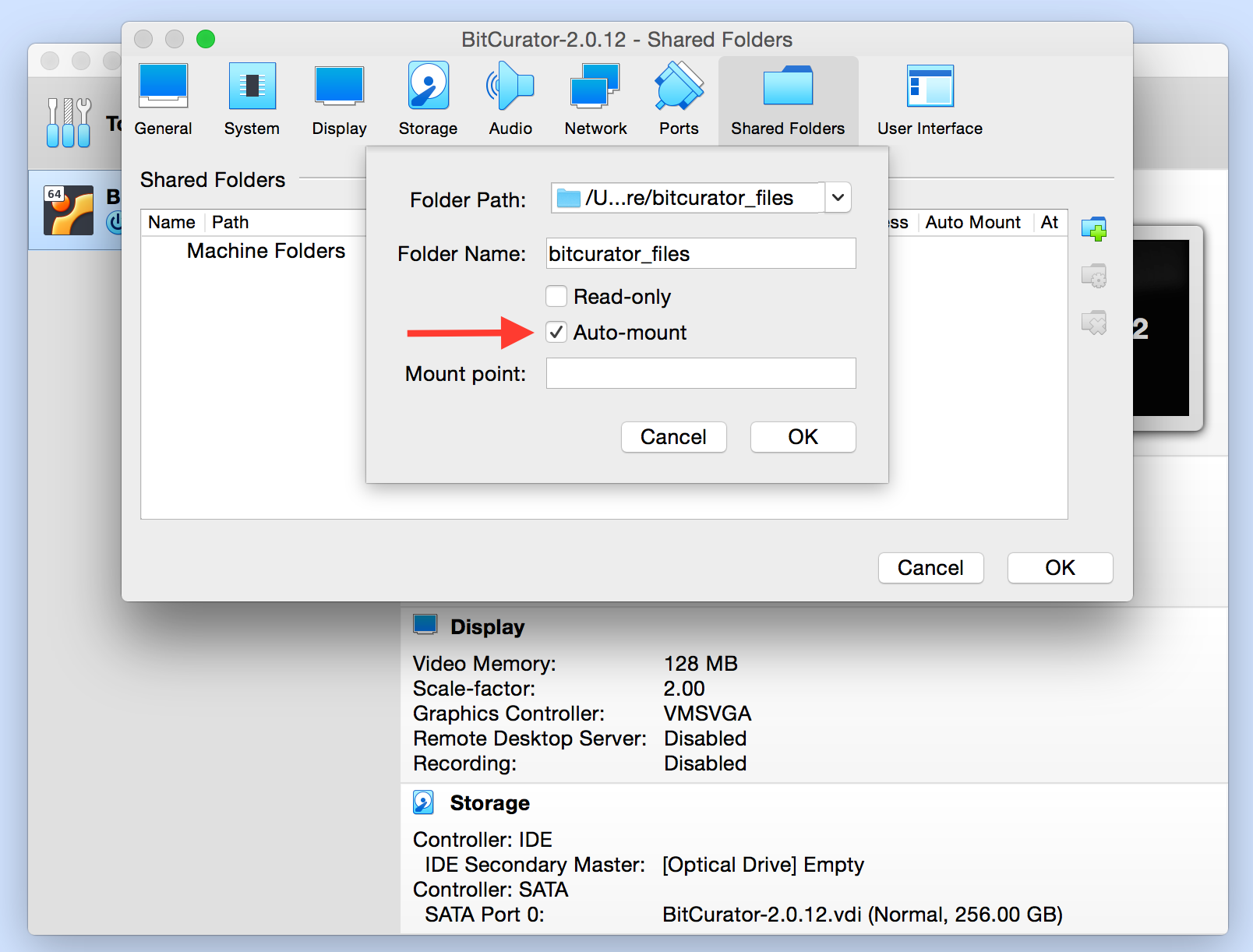Image resolution: width=1253 pixels, height=952 pixels.
Task: Toggle the Read-only checkbox
Action: pos(556,296)
